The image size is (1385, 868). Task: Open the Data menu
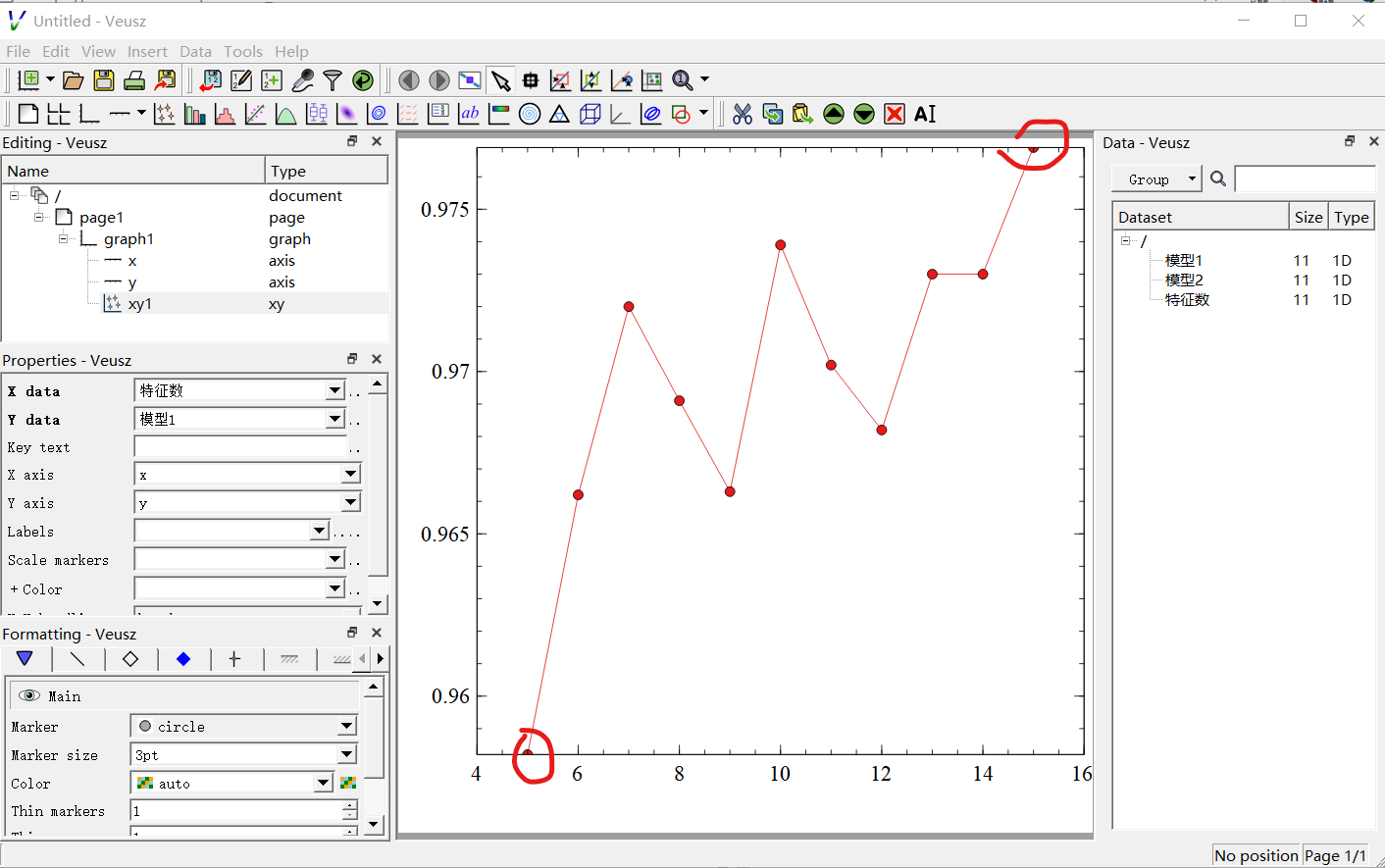pos(195,51)
